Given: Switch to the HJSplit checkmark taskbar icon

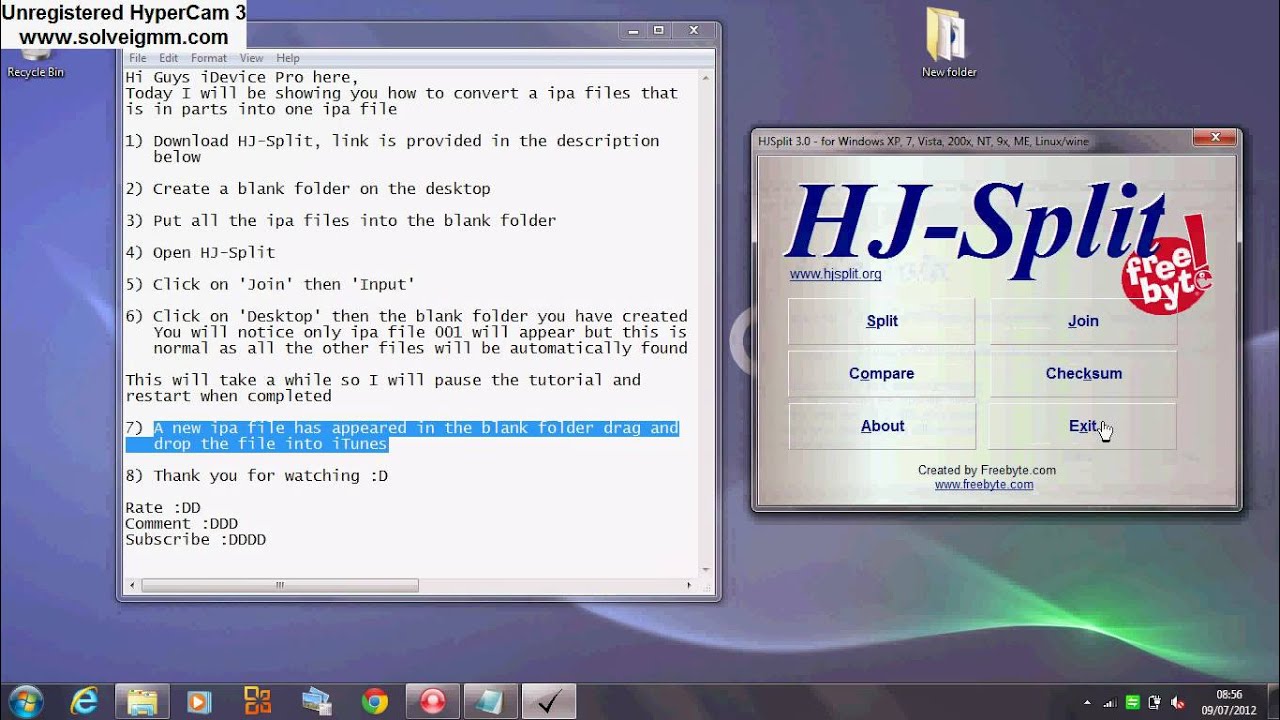Looking at the screenshot, I should point(549,701).
